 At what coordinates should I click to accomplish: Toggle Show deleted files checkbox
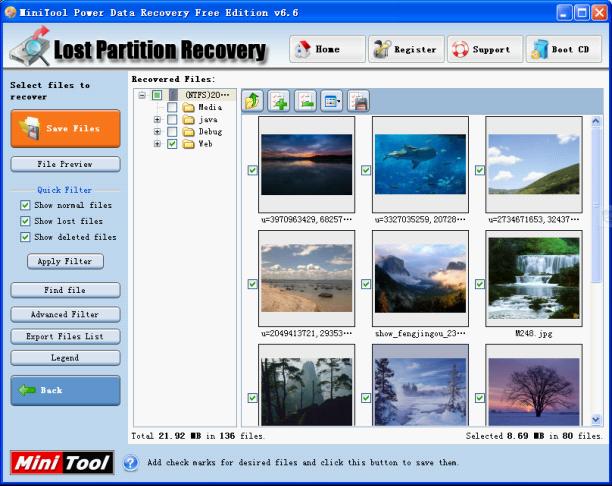pyautogui.click(x=25, y=237)
